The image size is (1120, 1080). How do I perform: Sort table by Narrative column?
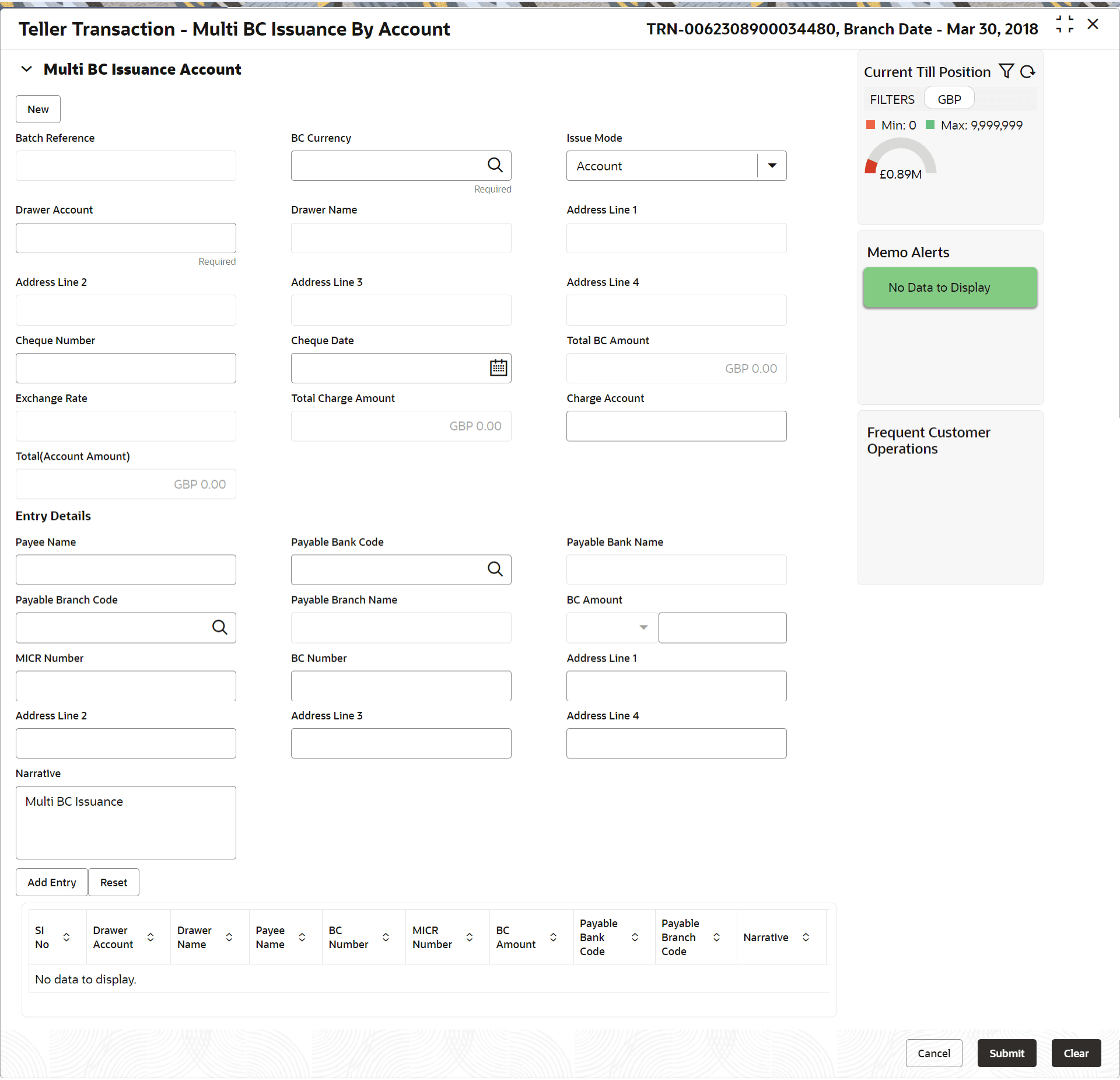click(806, 937)
